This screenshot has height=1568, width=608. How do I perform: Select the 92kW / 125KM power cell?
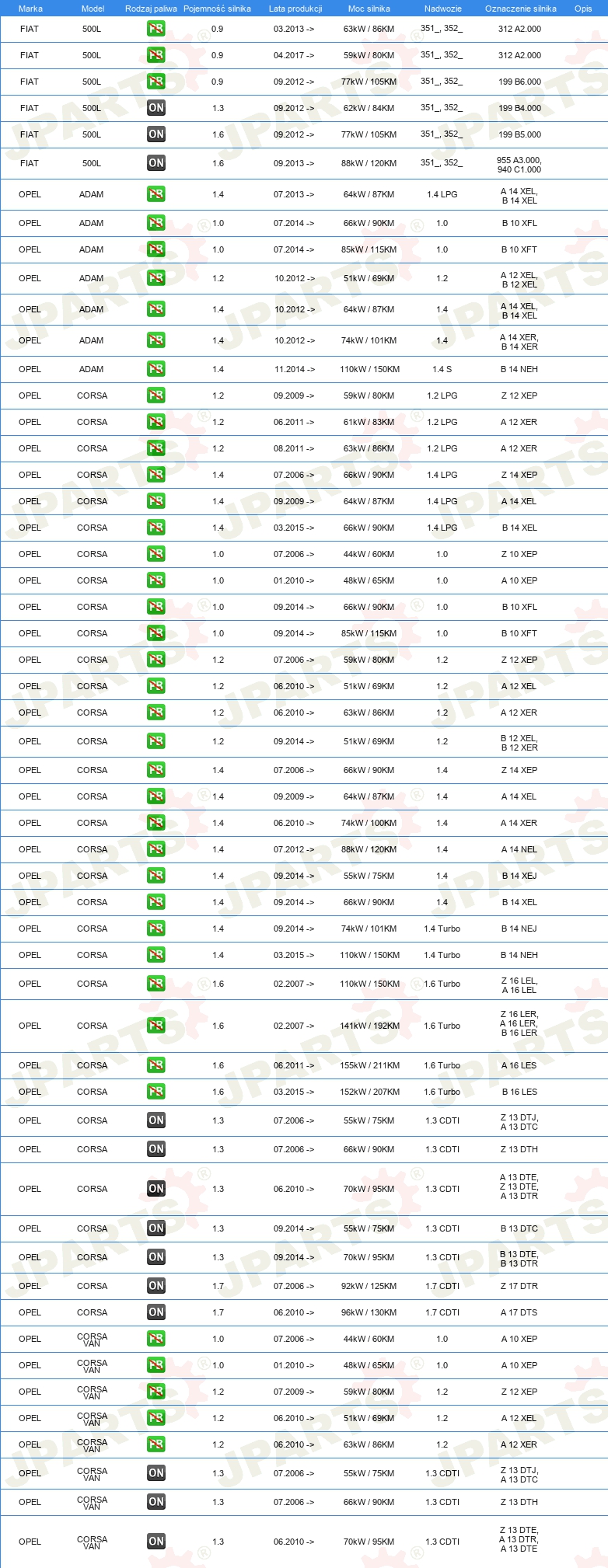369,1286
